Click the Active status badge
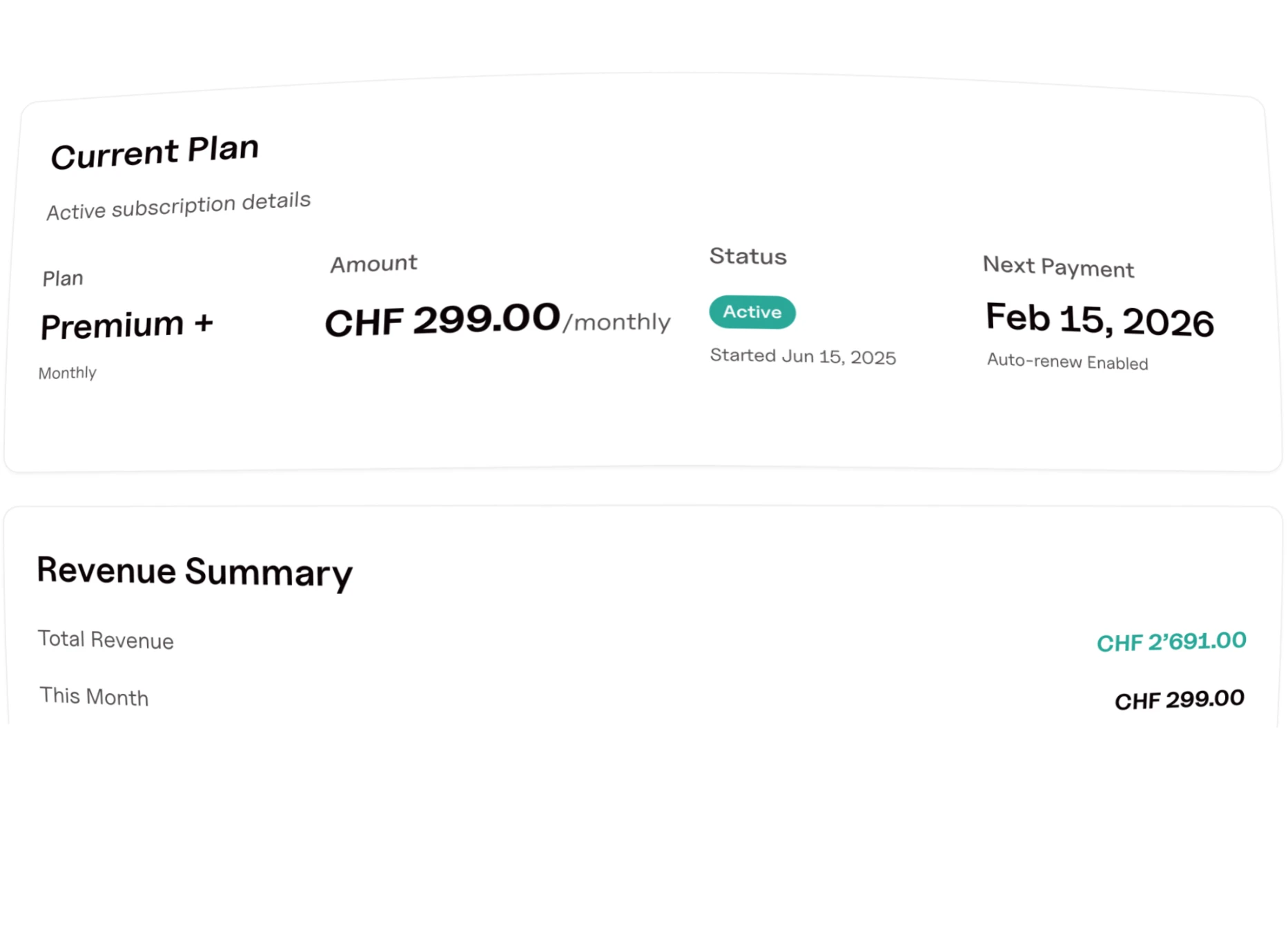 (752, 312)
